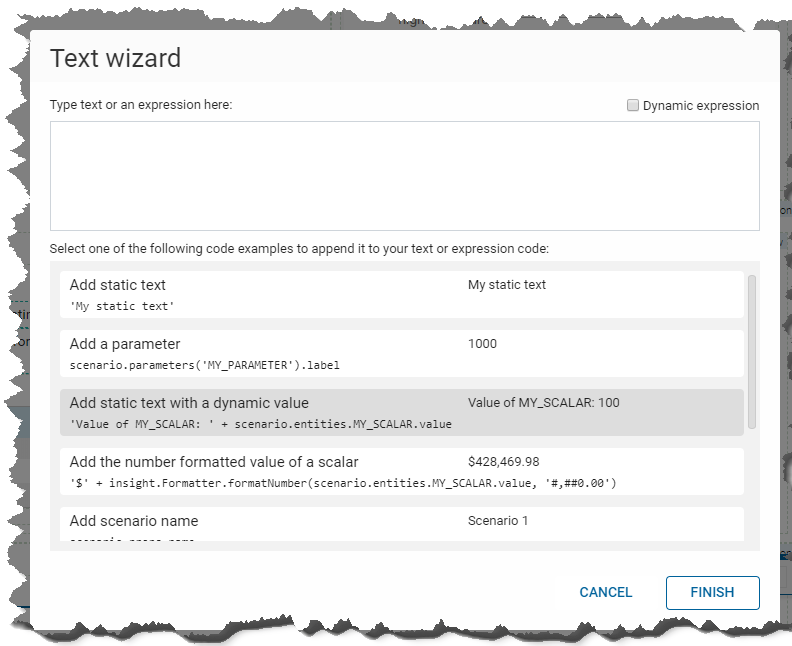Image resolution: width=792 pixels, height=646 pixels.
Task: Click FINISH to close the wizard
Action: click(x=712, y=592)
